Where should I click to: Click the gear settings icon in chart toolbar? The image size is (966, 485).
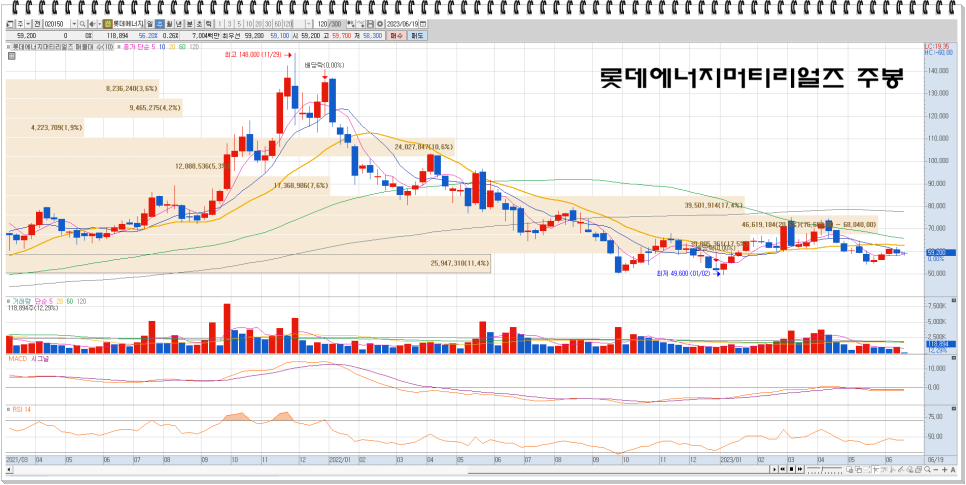pos(380,24)
